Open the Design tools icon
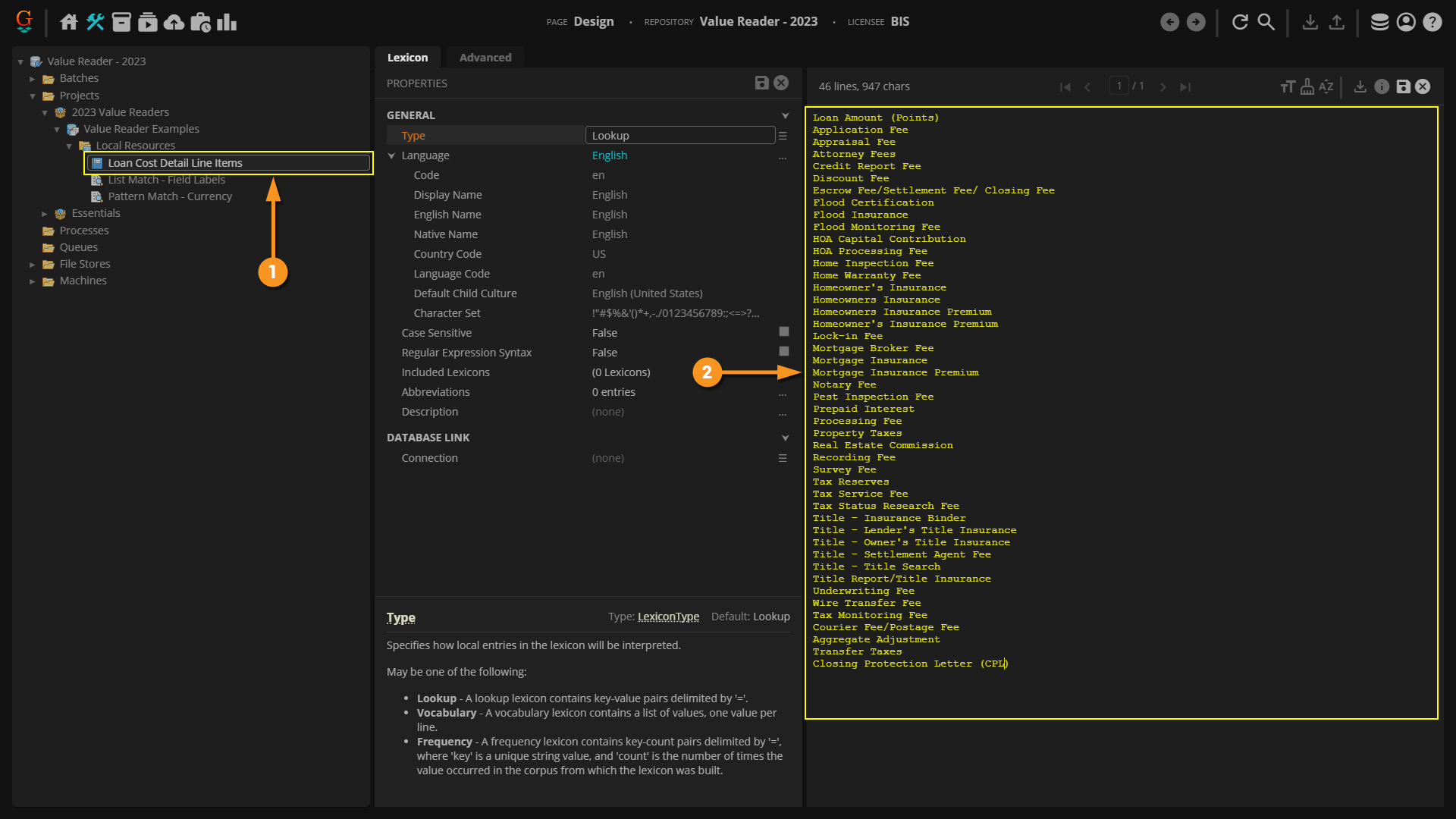The image size is (1456, 819). coord(95,22)
